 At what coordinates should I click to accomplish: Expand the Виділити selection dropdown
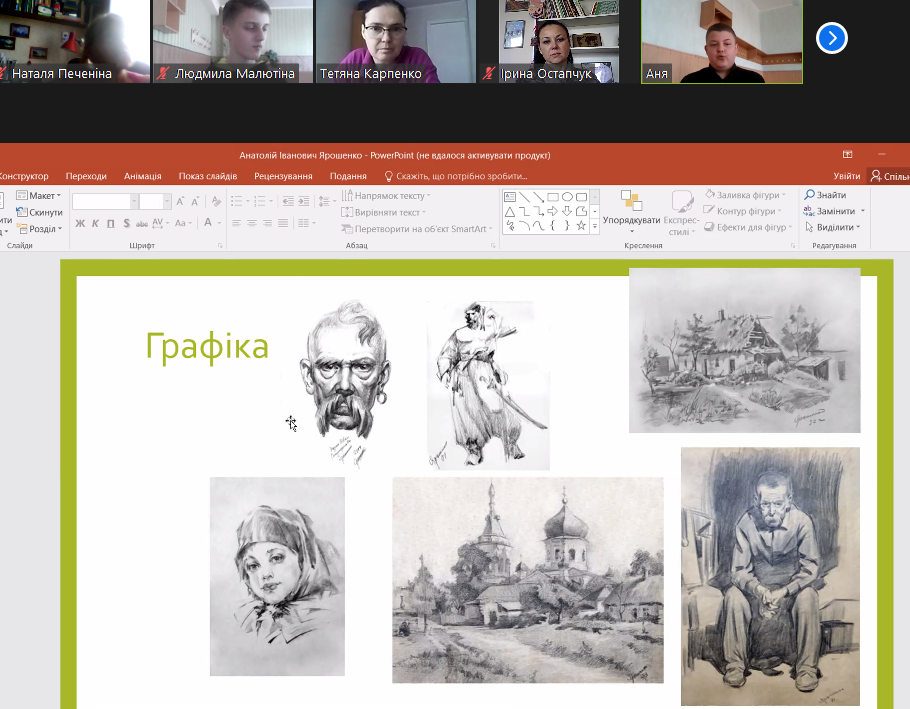pyautogui.click(x=833, y=227)
